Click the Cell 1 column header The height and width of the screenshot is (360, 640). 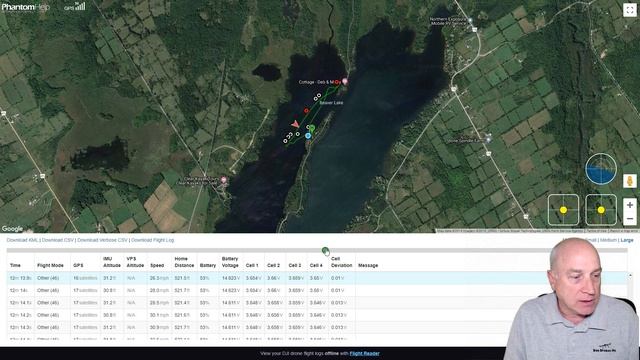252,265
